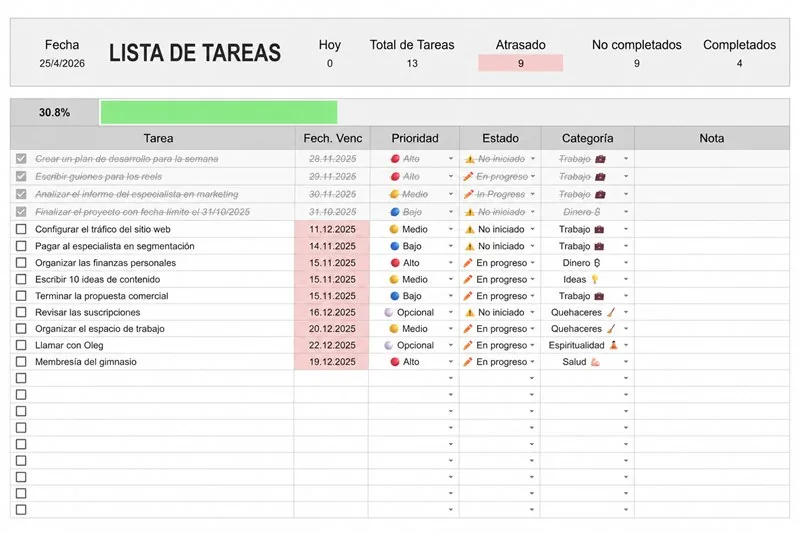Click the pencil icon for Terminar la propuesta status
Viewport: 800px width, 533px height.
pos(468,296)
